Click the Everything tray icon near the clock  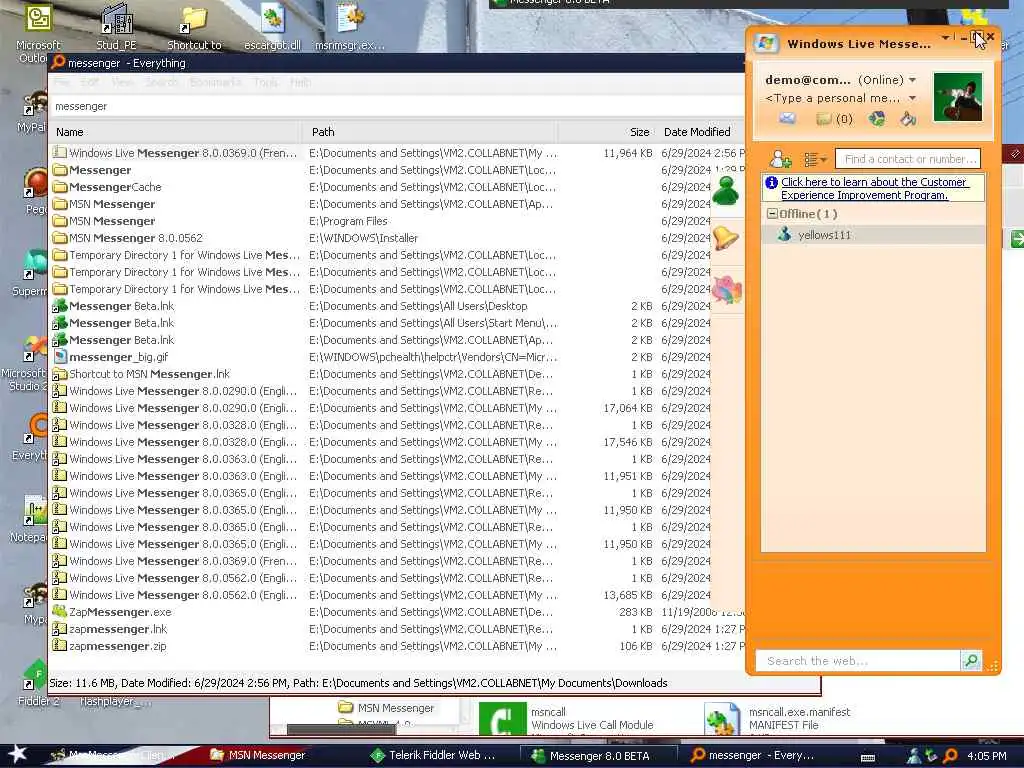coord(950,756)
